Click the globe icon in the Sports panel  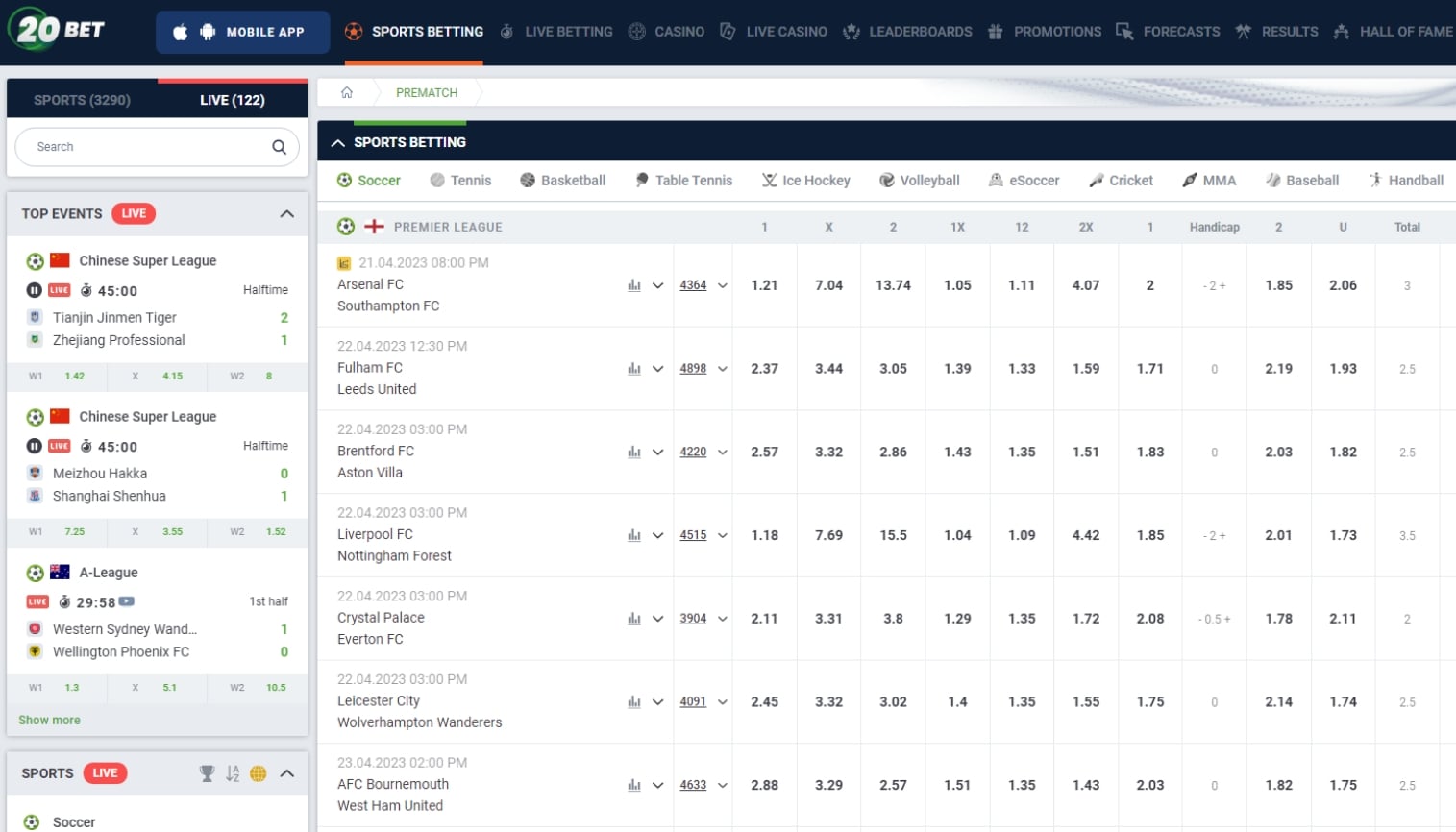[258, 773]
